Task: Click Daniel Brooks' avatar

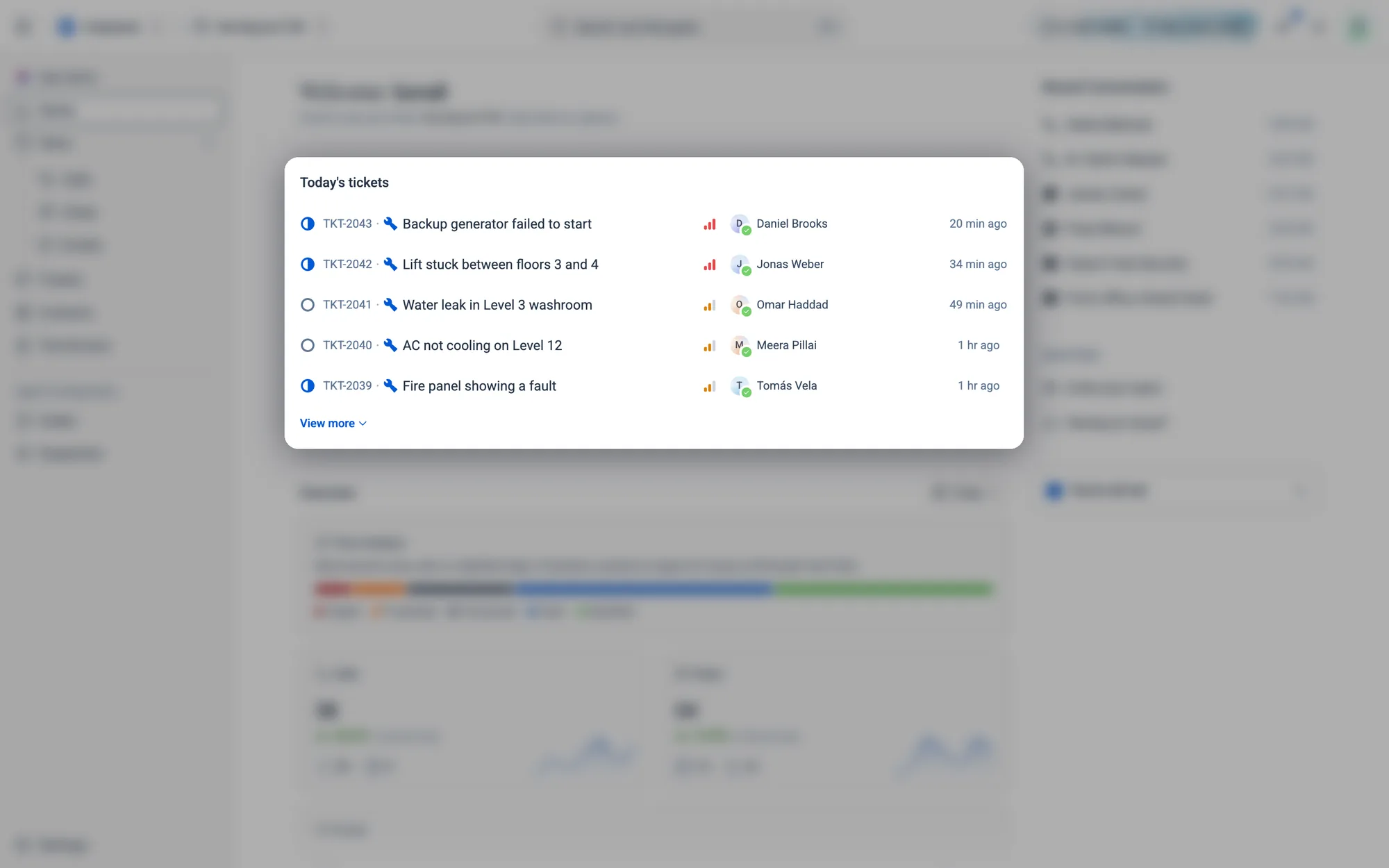Action: pyautogui.click(x=740, y=224)
